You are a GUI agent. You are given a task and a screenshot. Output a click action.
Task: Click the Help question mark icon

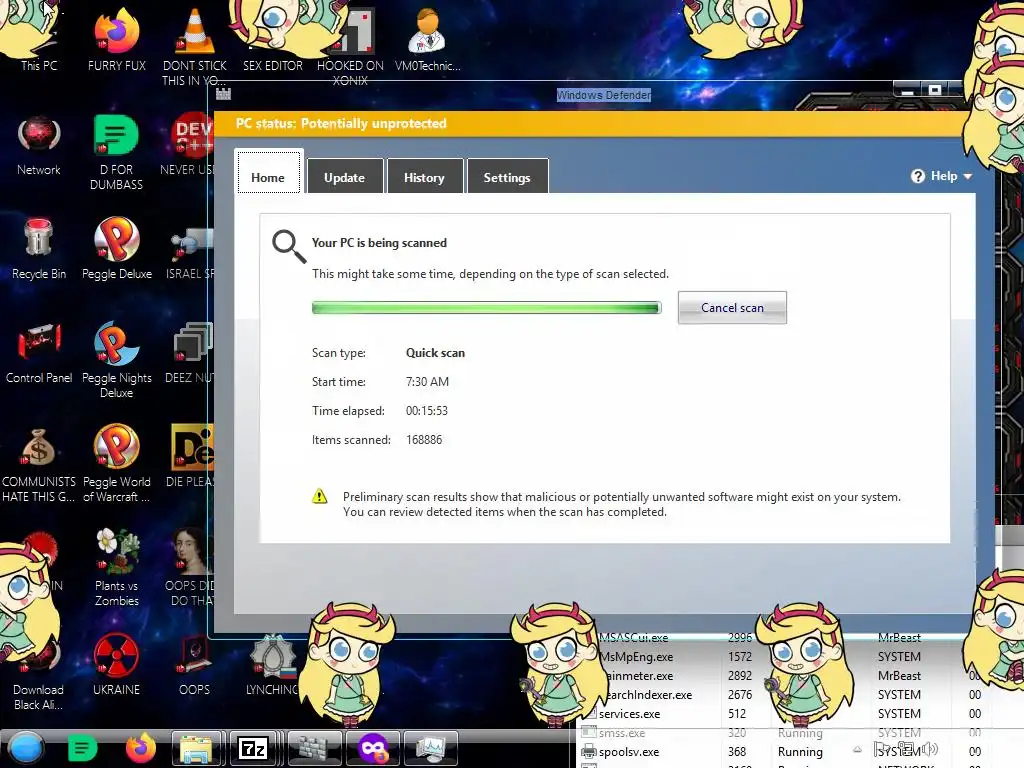(x=918, y=176)
